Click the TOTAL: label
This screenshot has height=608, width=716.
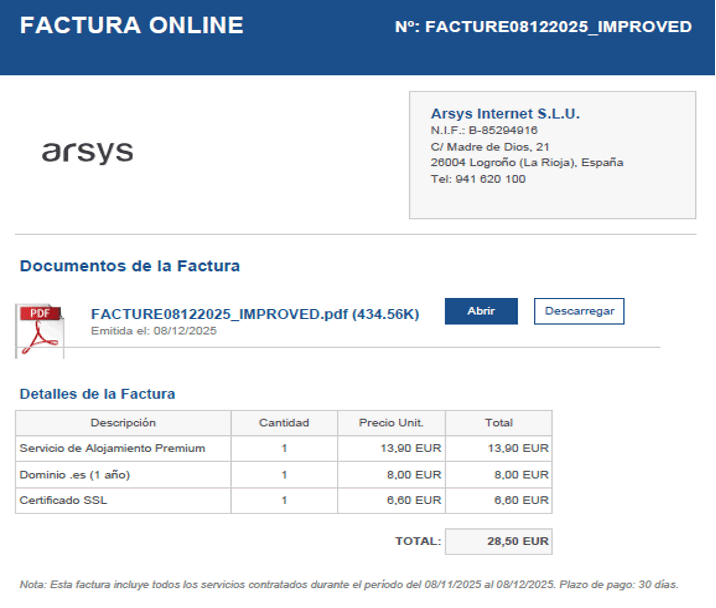point(418,541)
